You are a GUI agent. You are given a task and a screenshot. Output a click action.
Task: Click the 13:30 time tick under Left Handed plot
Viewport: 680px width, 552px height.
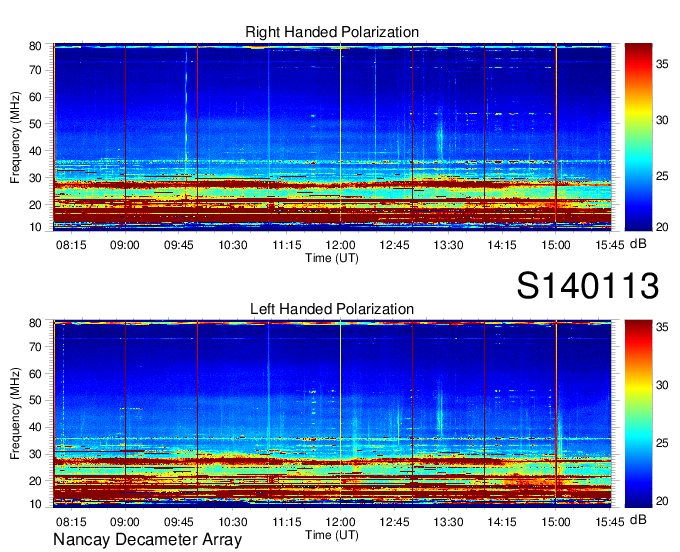(448, 522)
